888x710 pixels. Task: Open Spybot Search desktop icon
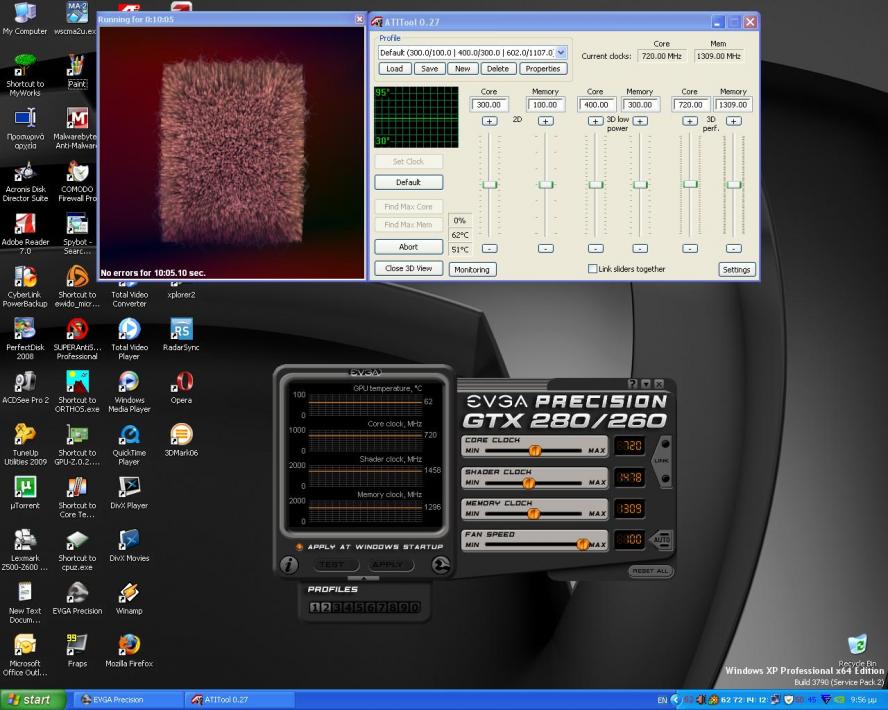pos(77,234)
